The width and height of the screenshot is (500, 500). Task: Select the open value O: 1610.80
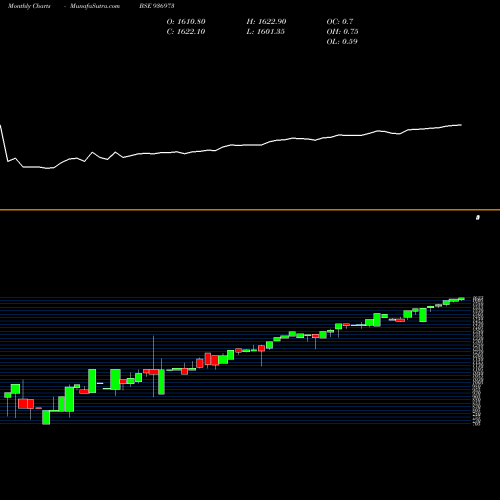click(x=186, y=22)
